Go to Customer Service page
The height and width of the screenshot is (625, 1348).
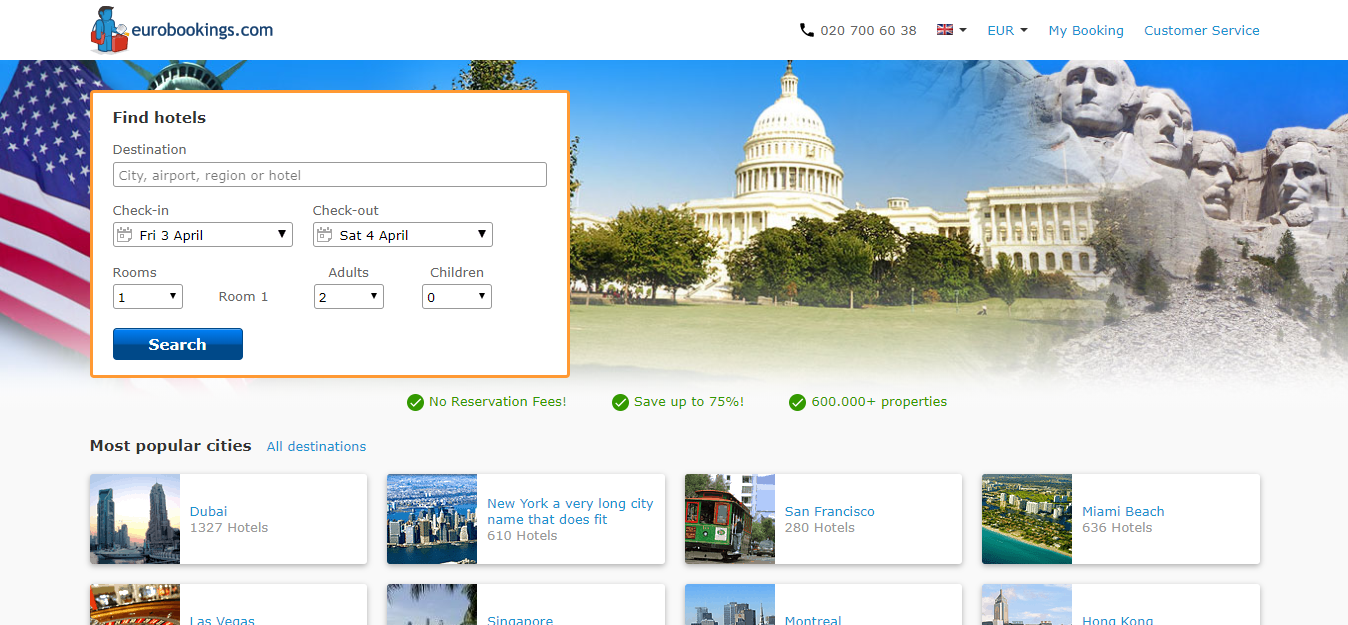(x=1202, y=30)
